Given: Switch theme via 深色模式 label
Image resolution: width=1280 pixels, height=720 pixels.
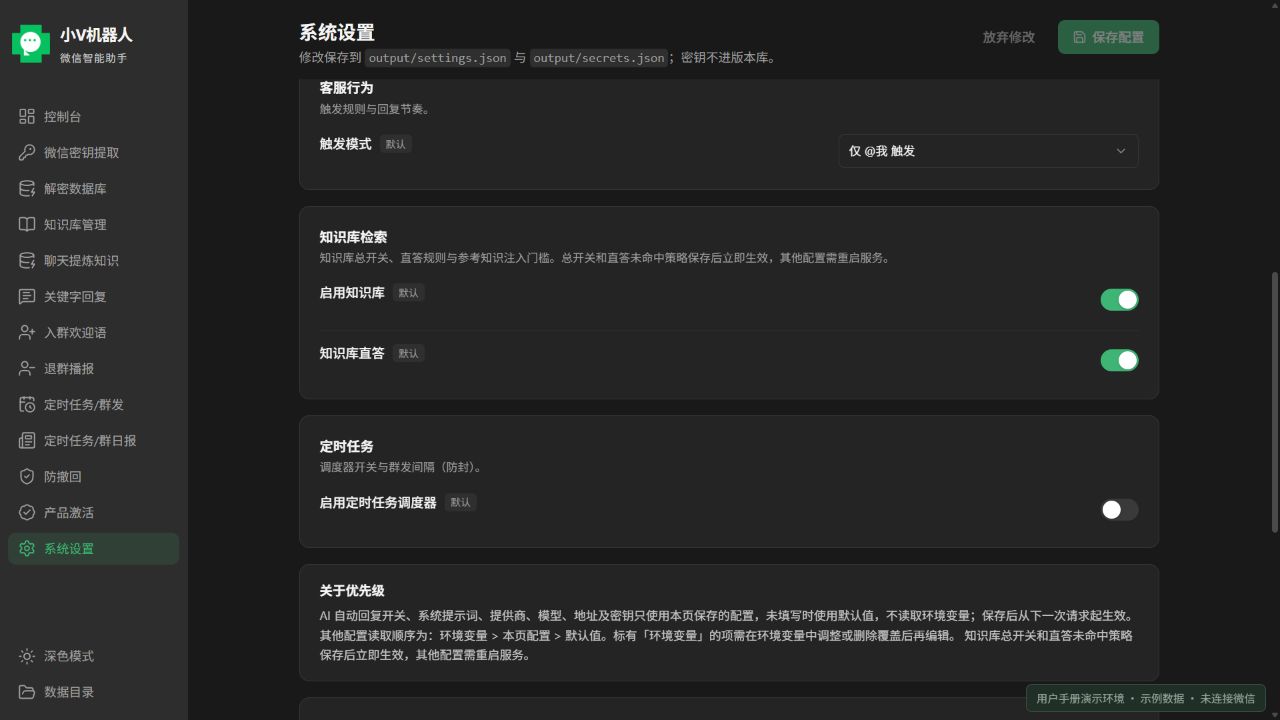Looking at the screenshot, I should 69,657.
